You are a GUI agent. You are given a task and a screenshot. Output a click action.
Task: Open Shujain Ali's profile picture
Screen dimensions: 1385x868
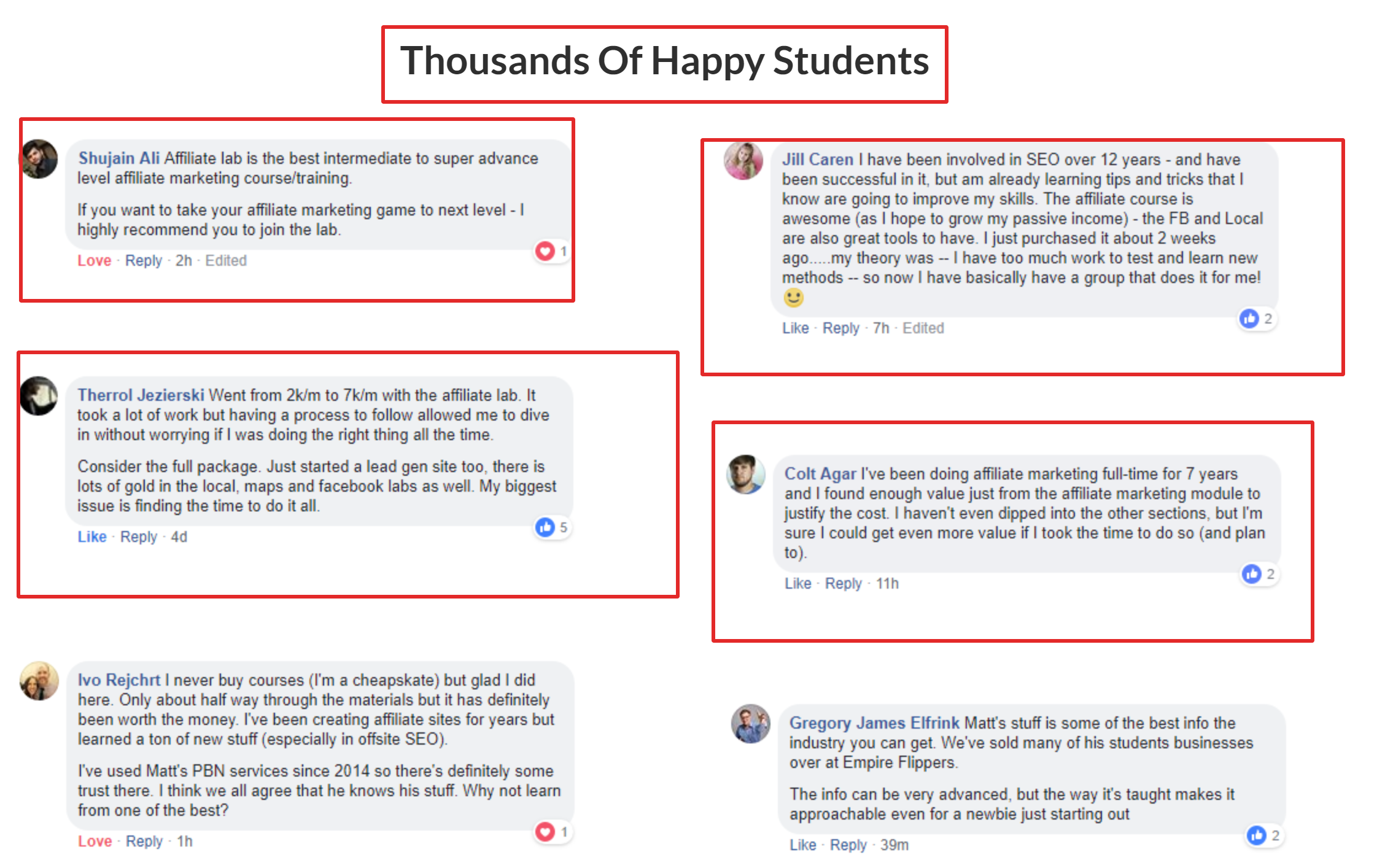click(39, 159)
